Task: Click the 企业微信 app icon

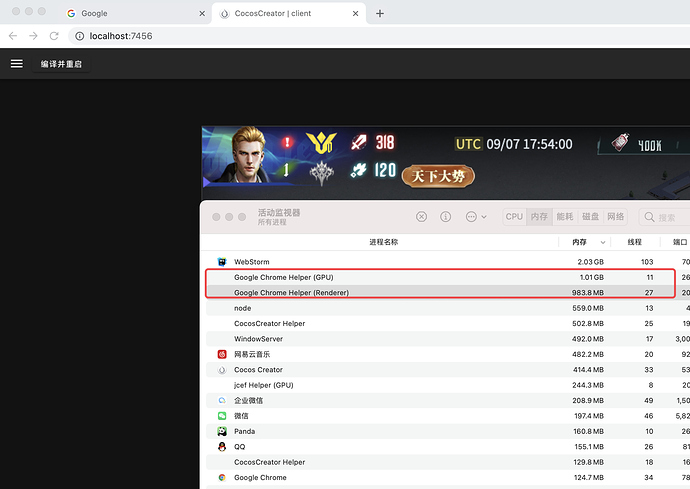Action: 222,401
